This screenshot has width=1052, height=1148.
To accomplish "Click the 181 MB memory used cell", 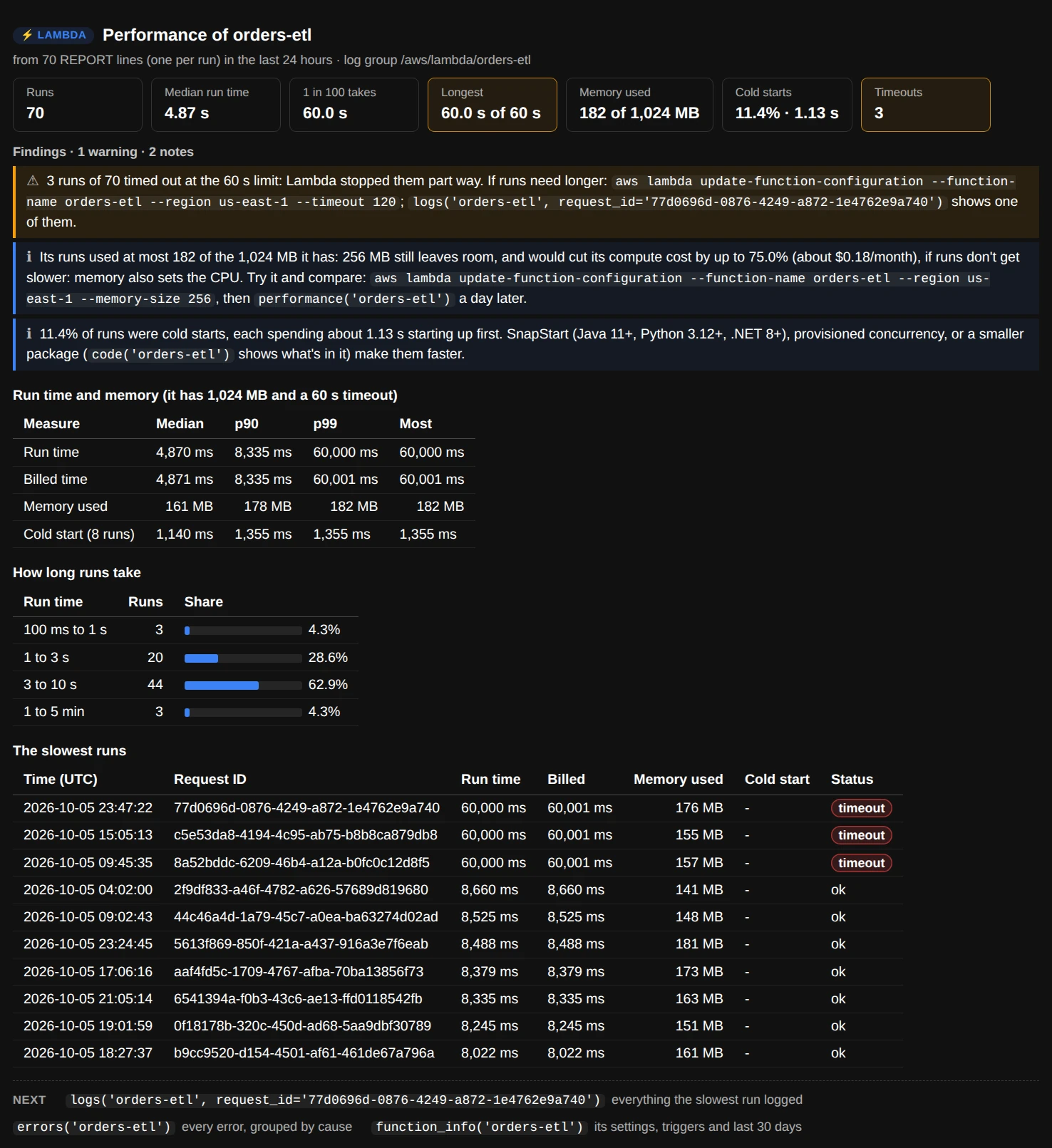I will click(x=699, y=944).
